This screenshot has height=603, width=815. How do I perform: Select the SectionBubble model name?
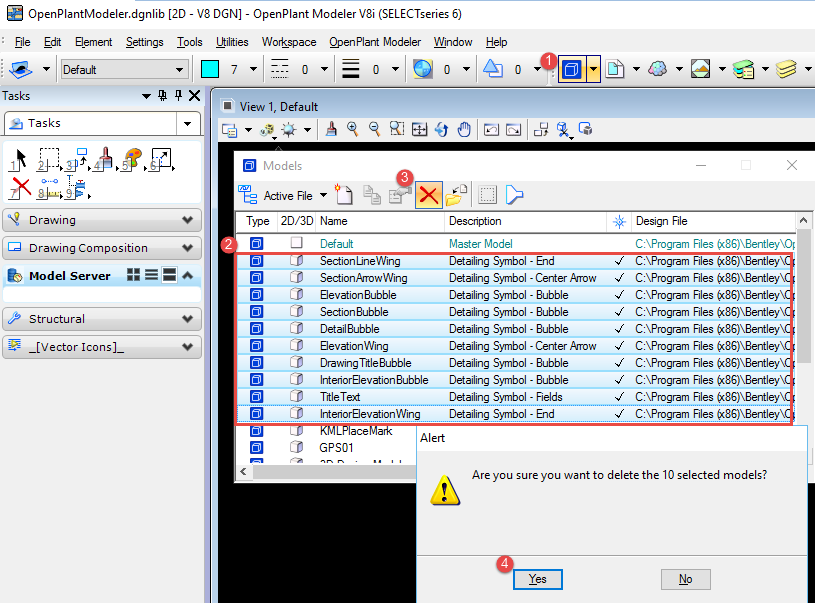click(x=354, y=312)
